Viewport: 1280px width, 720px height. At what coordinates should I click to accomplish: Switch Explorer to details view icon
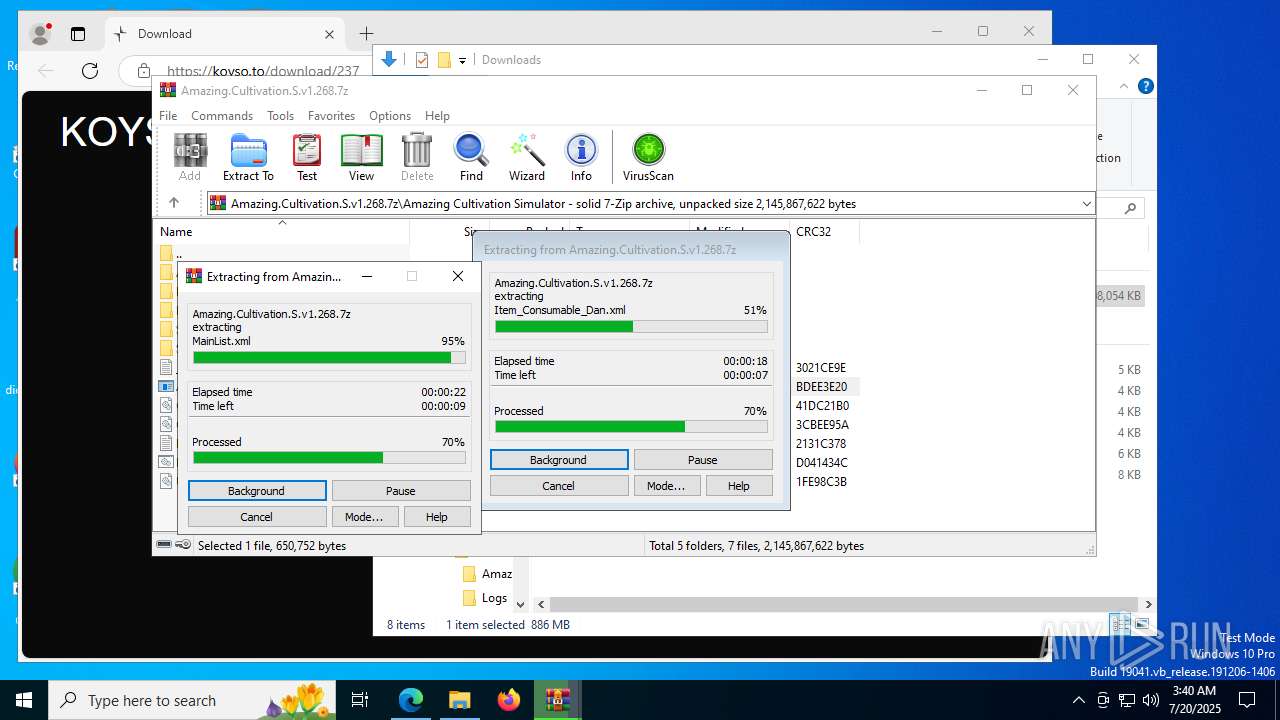pos(1121,624)
